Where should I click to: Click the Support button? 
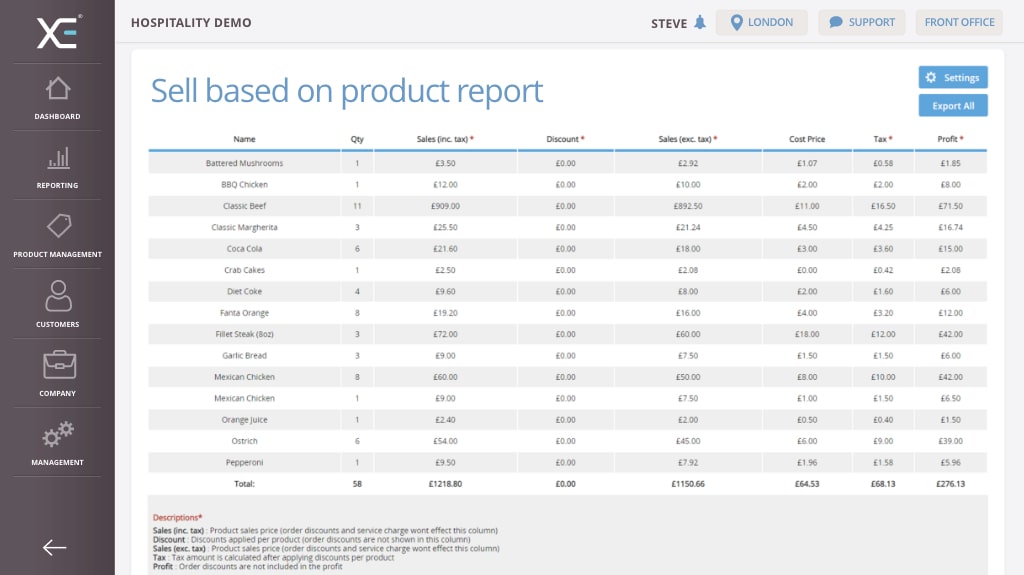coord(861,23)
